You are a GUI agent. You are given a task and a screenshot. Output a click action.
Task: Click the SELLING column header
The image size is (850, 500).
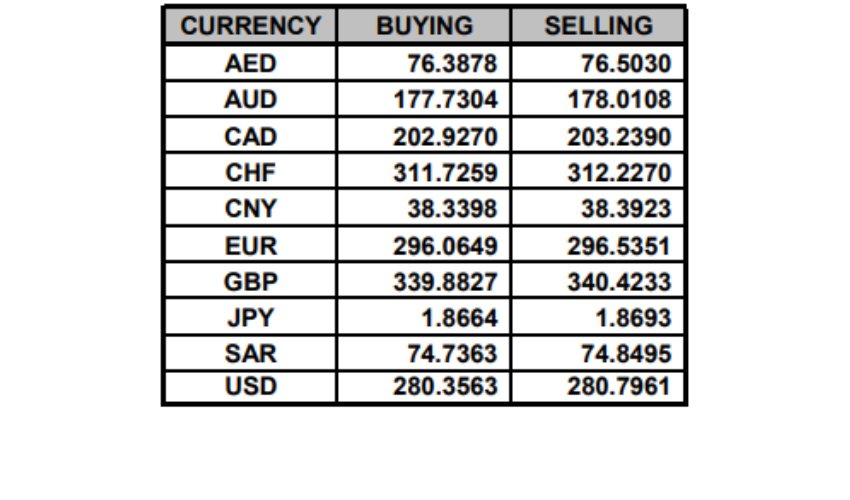click(598, 26)
